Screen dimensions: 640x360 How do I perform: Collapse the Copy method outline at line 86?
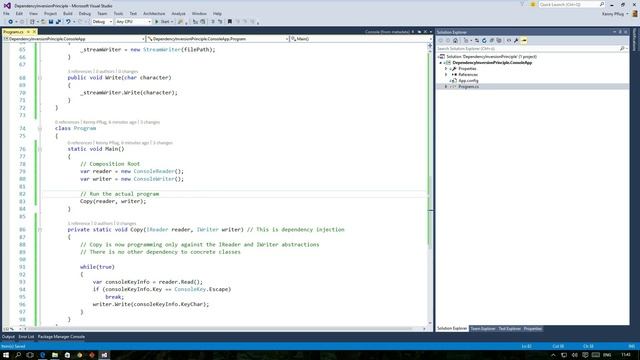pos(40,230)
